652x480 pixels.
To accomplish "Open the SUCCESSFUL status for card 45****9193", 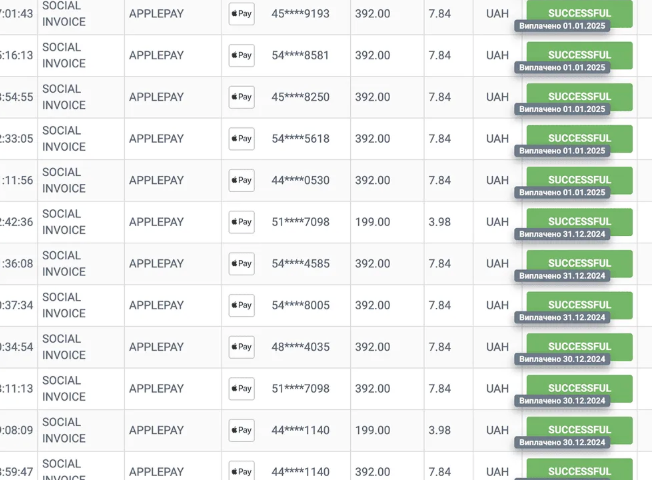I will click(x=579, y=11).
